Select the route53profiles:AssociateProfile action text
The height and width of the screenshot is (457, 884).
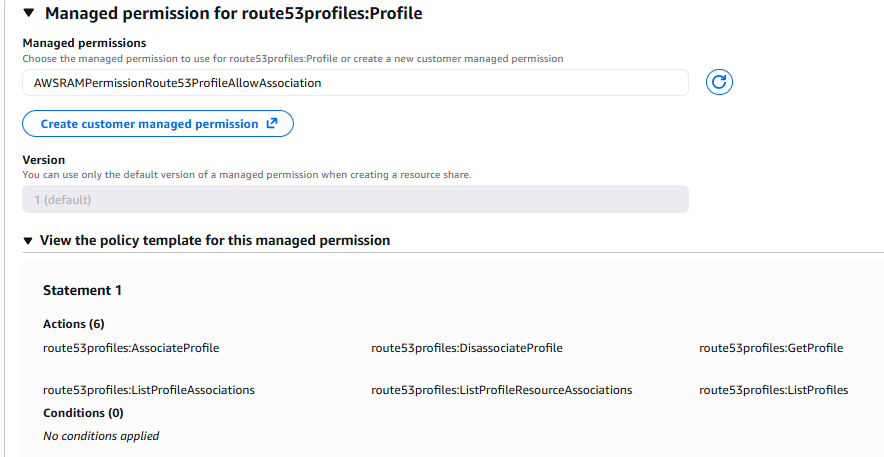pos(131,348)
